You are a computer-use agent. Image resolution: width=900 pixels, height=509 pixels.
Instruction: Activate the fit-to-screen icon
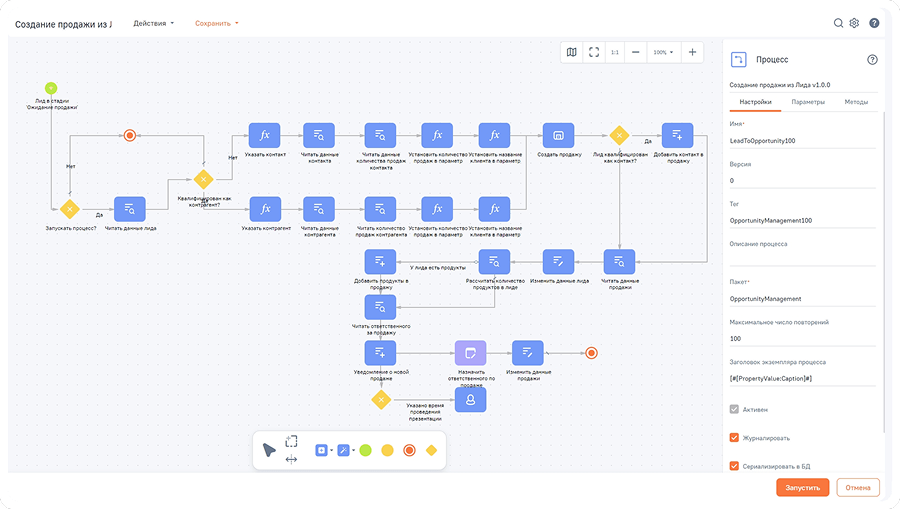coord(594,52)
